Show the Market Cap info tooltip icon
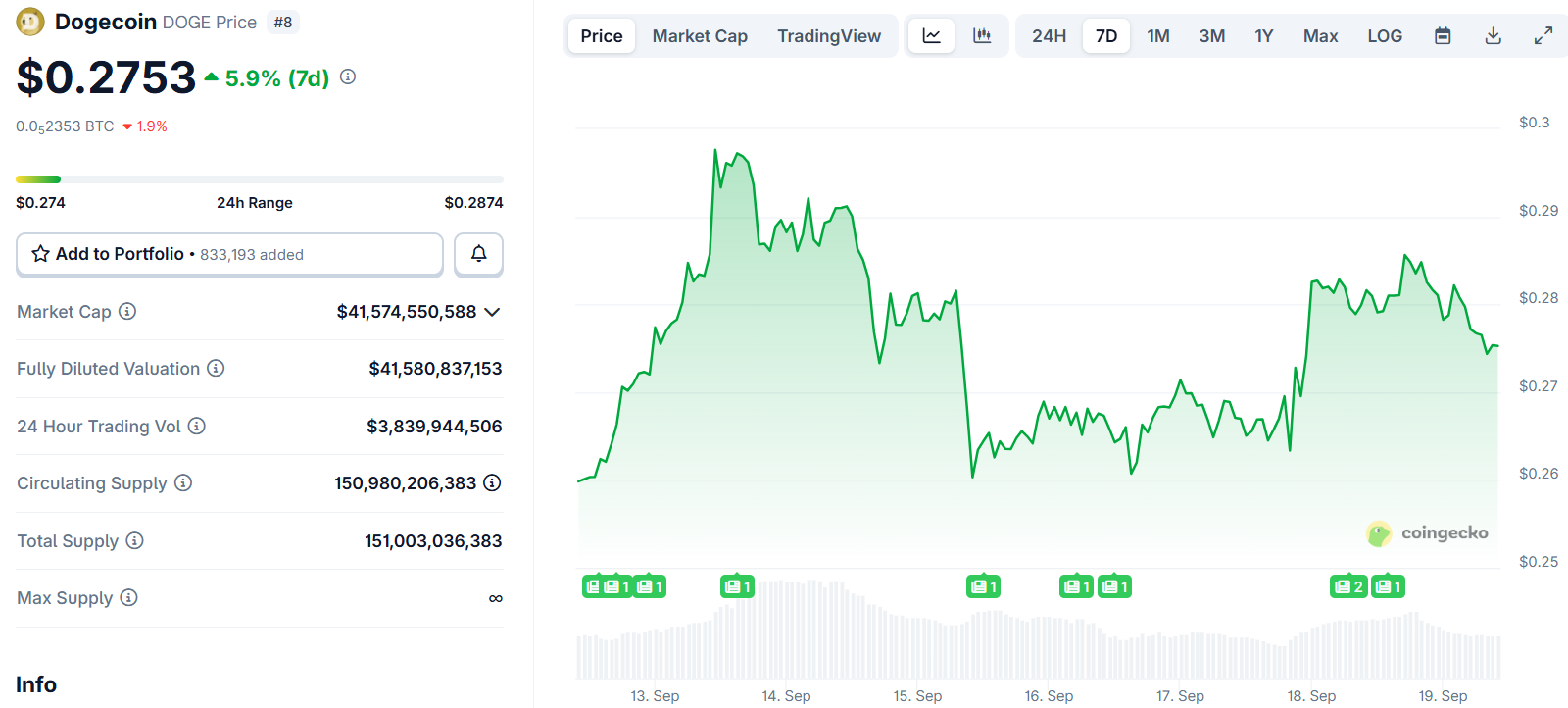Screen dimensions: 1568x708 pyautogui.click(x=127, y=311)
